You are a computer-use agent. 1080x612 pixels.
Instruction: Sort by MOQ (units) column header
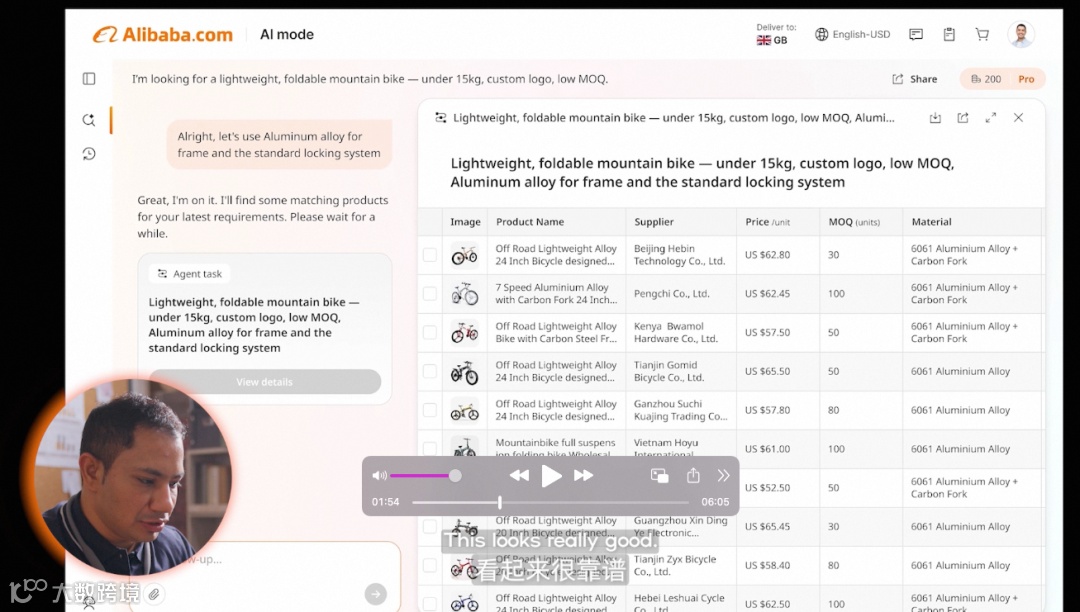coord(854,222)
